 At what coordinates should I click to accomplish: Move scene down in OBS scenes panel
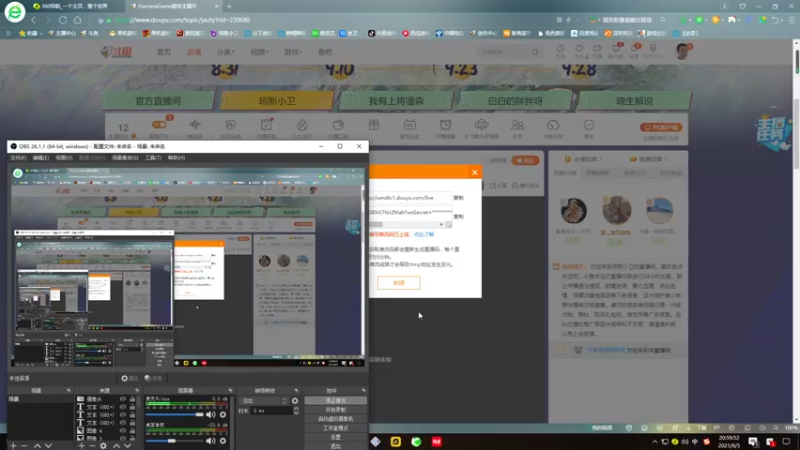(x=48, y=446)
